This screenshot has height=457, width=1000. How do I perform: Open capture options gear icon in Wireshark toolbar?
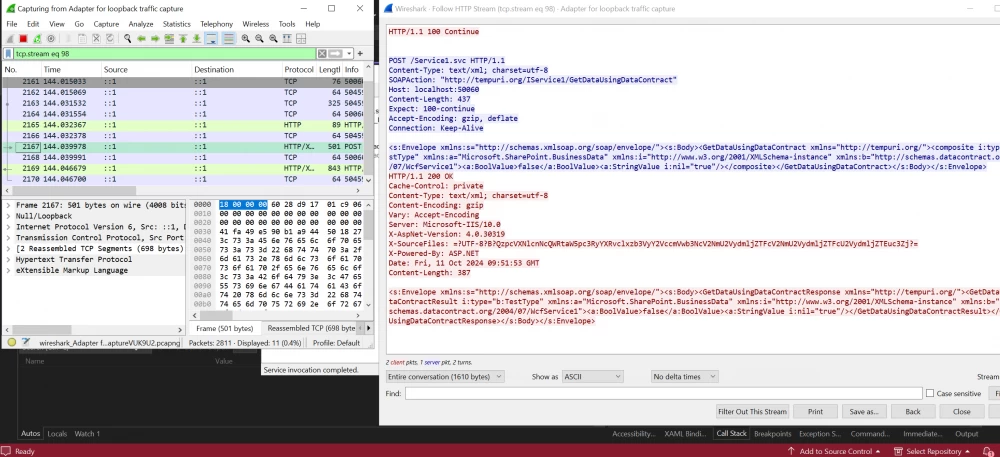tap(51, 39)
